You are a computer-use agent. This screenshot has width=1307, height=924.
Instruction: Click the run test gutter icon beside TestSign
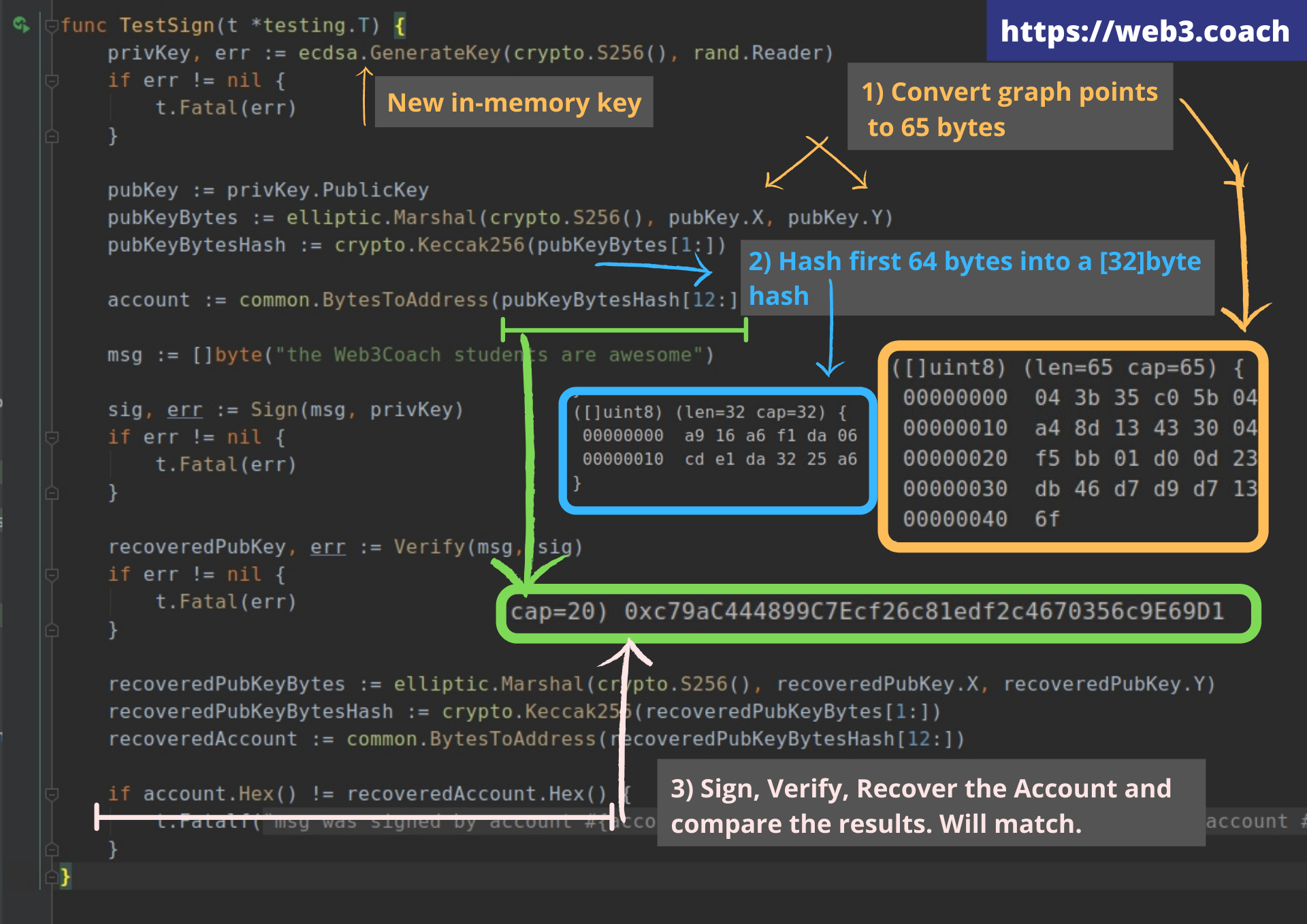(x=20, y=25)
